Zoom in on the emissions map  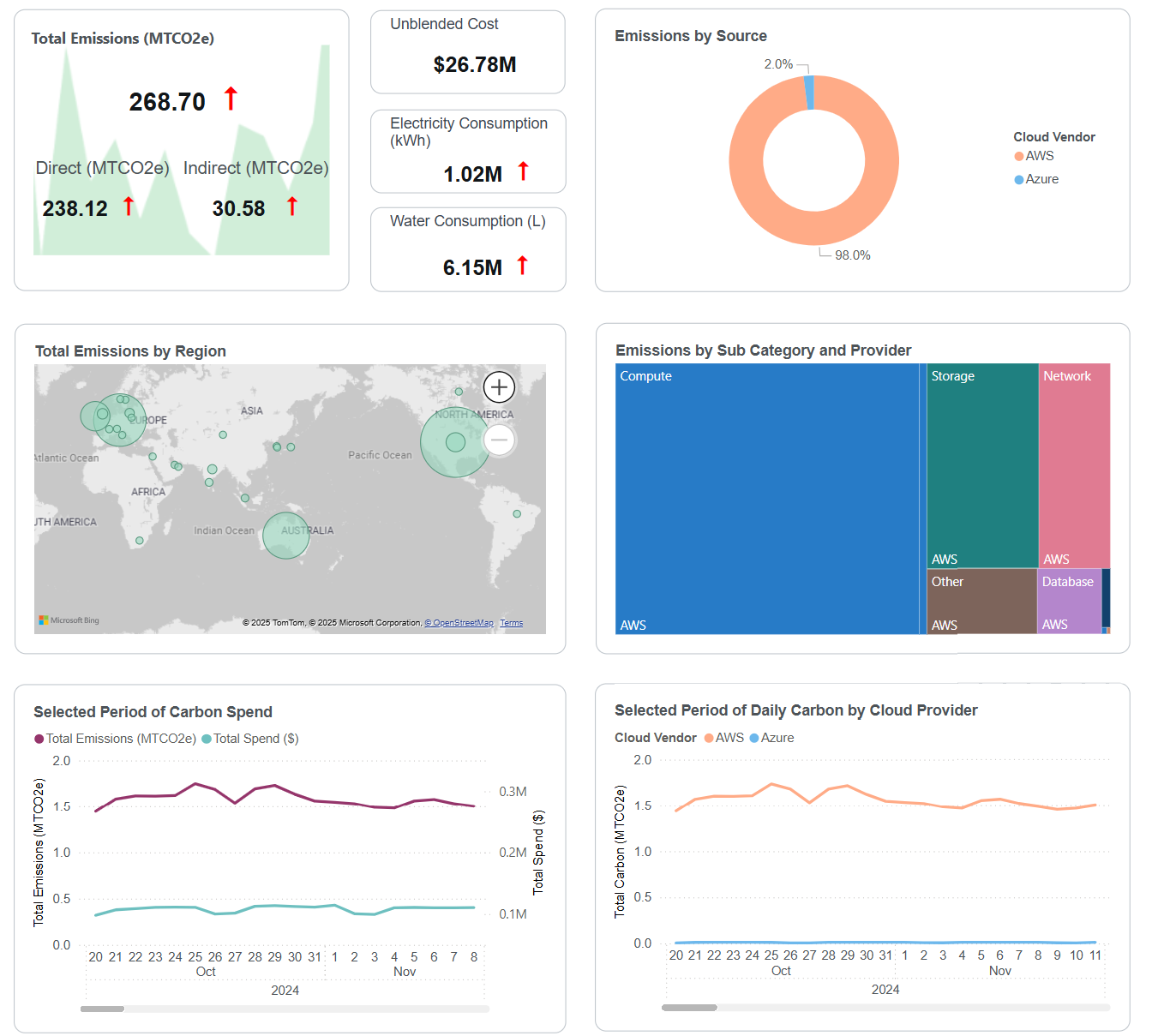point(499,387)
